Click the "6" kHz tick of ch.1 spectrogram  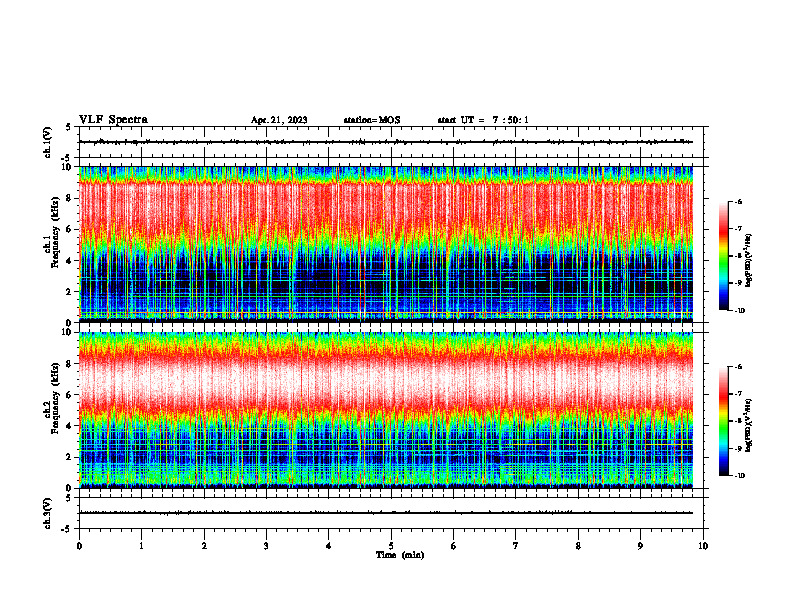70,229
